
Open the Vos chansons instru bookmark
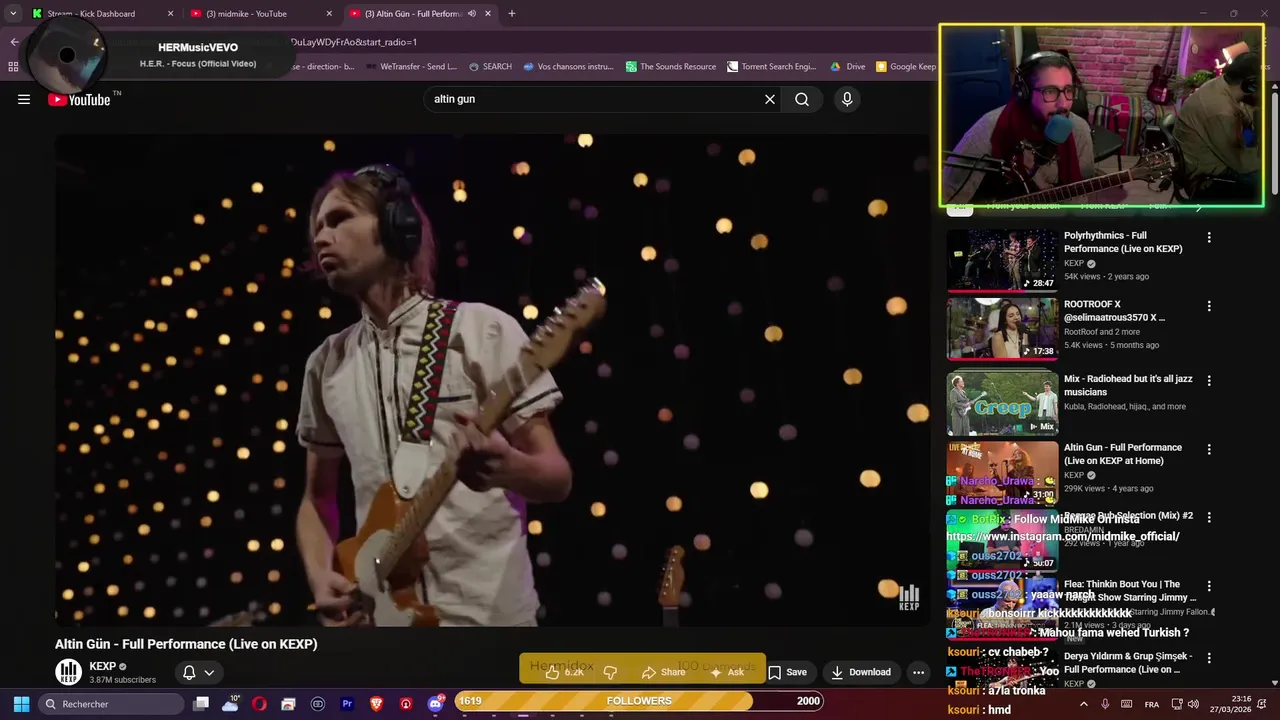[x=568, y=67]
